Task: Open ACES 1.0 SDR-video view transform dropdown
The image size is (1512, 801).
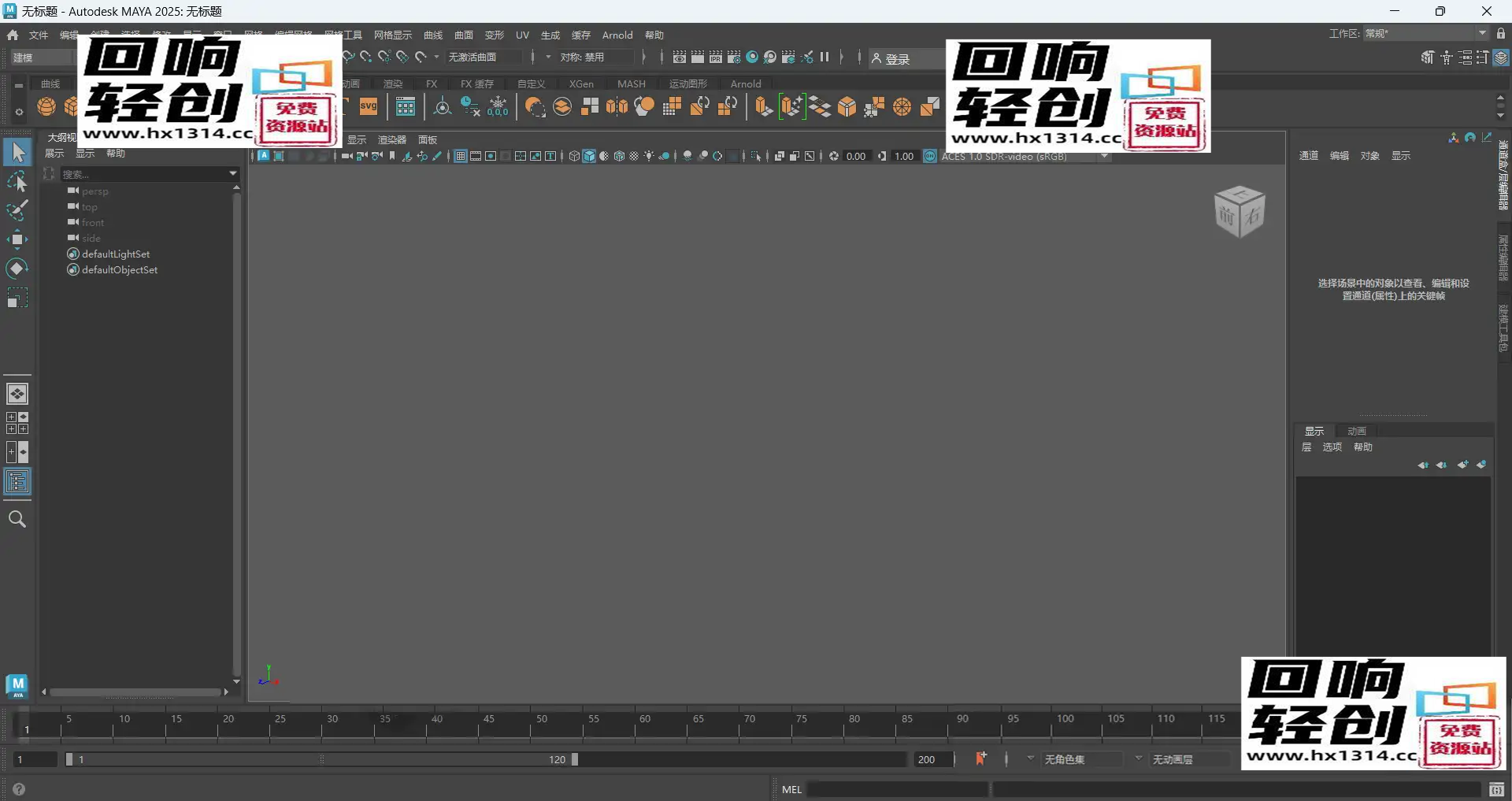Action: [1025, 156]
